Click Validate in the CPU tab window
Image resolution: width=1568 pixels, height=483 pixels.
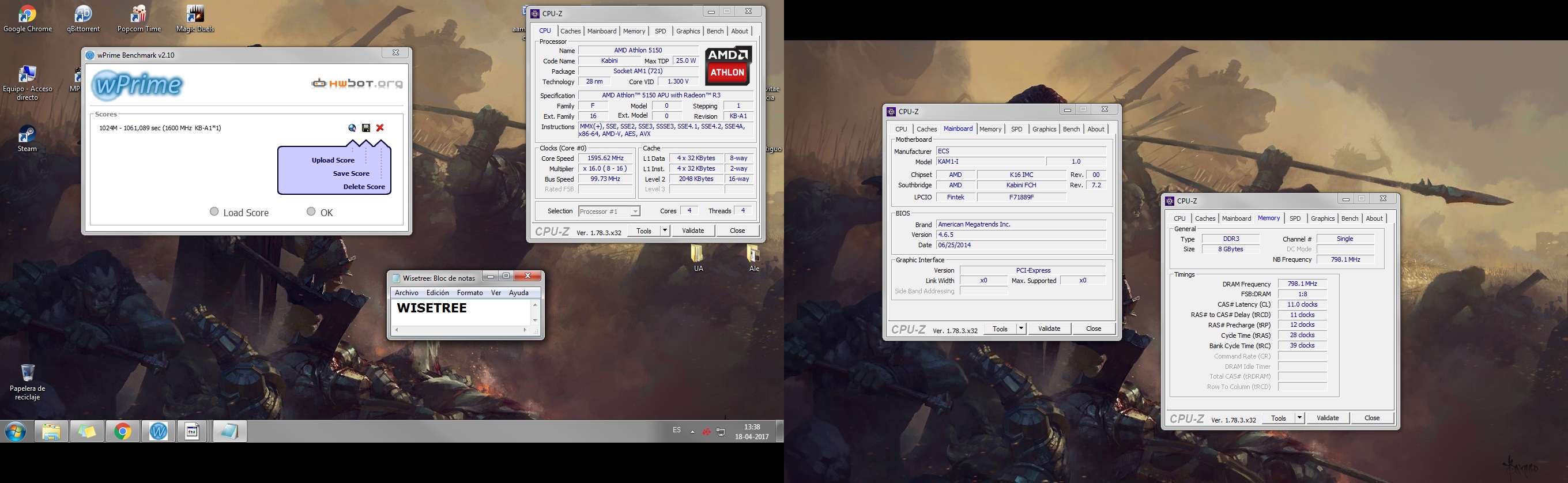(693, 231)
